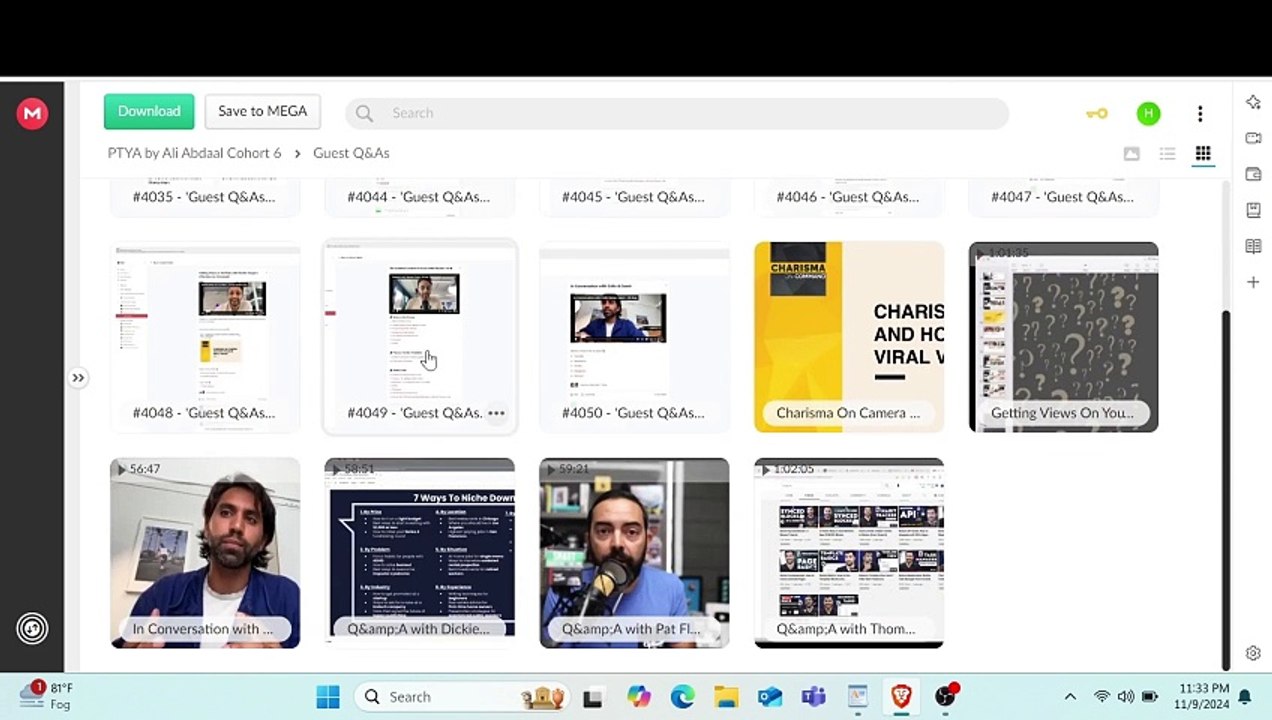Open the PTYA by Ali Abdaal Cohort 6 breadcrumb
The height and width of the screenshot is (720, 1272).
point(195,153)
